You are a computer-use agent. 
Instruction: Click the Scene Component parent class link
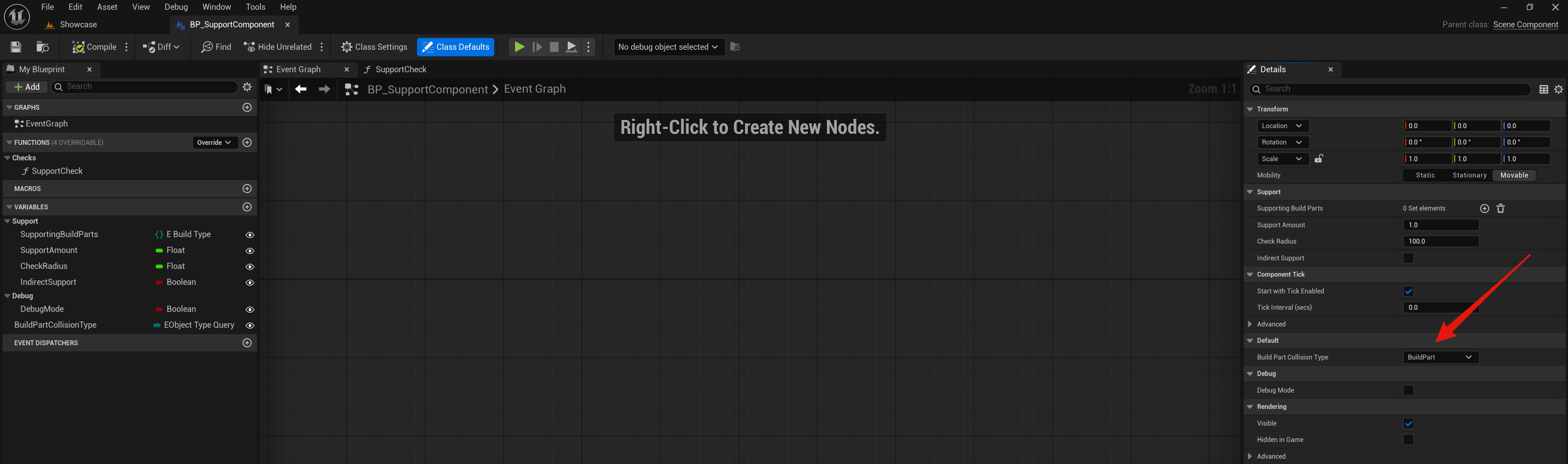pyautogui.click(x=1525, y=24)
